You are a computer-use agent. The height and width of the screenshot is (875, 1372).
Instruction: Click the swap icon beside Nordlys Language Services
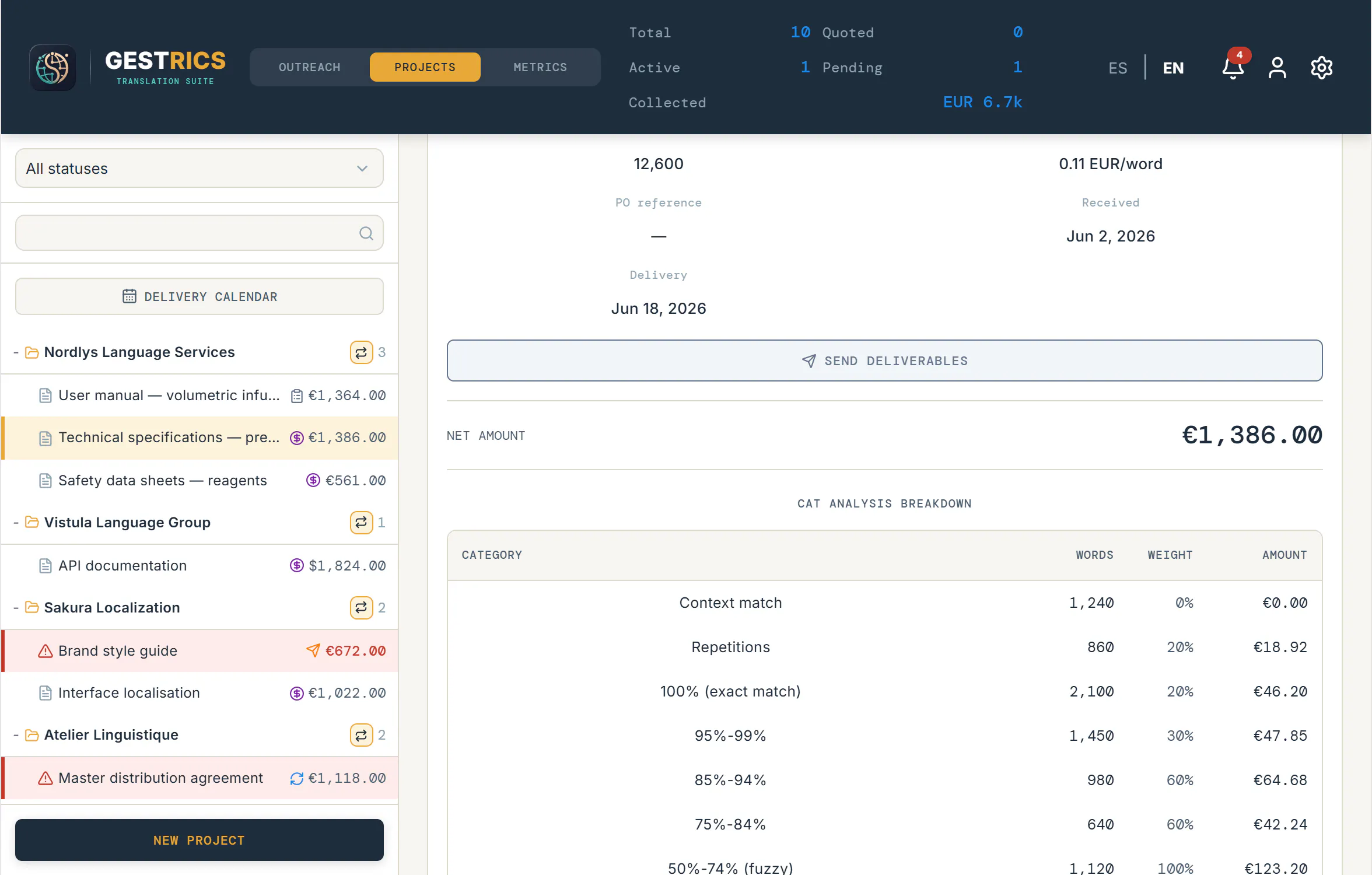361,352
